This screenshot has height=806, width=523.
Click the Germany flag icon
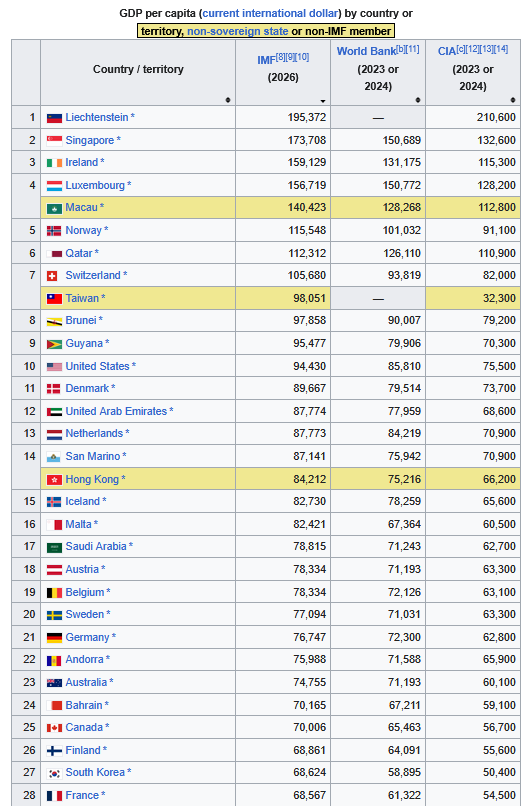[54, 637]
